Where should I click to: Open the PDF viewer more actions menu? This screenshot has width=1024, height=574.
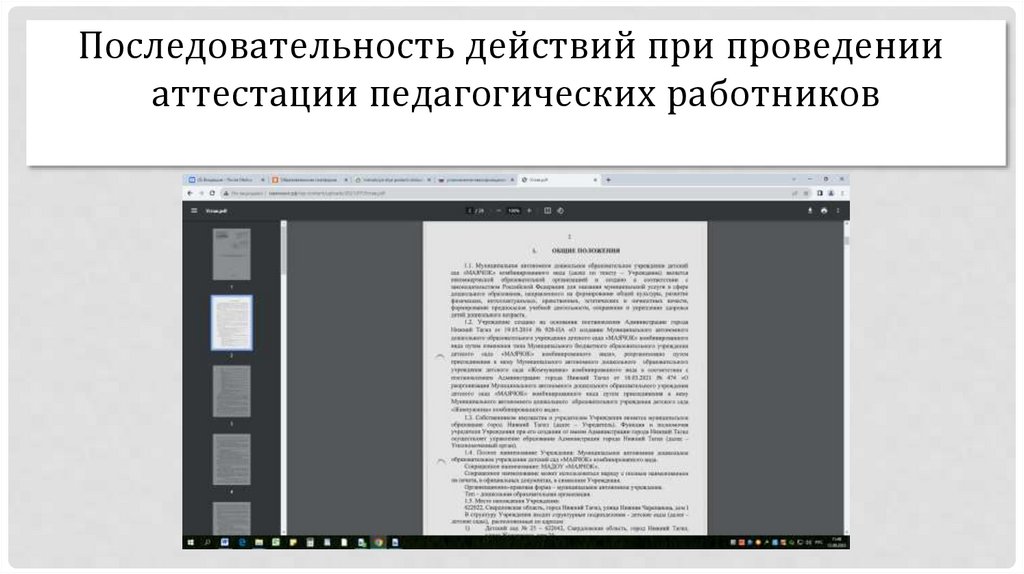coord(838,211)
